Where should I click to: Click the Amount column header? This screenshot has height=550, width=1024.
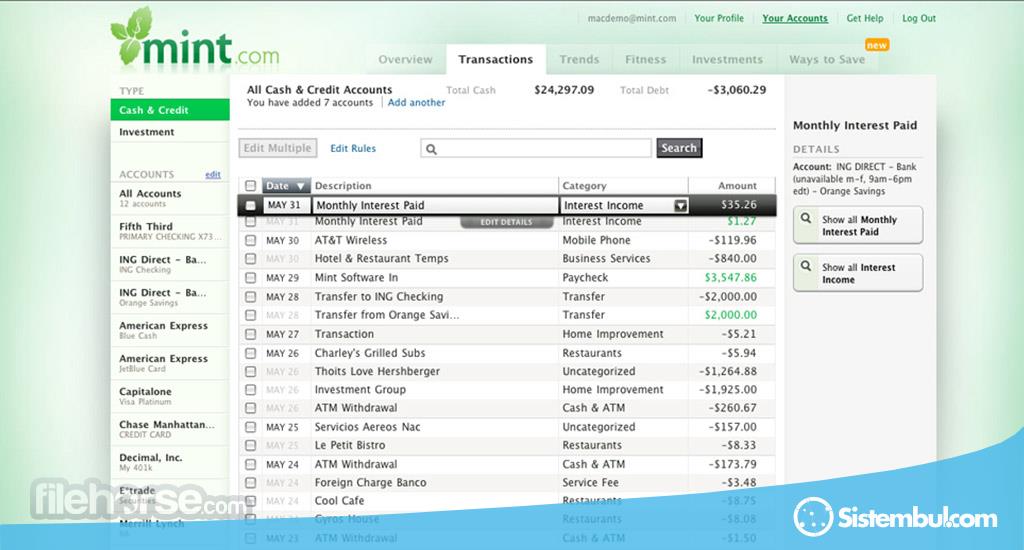point(737,186)
